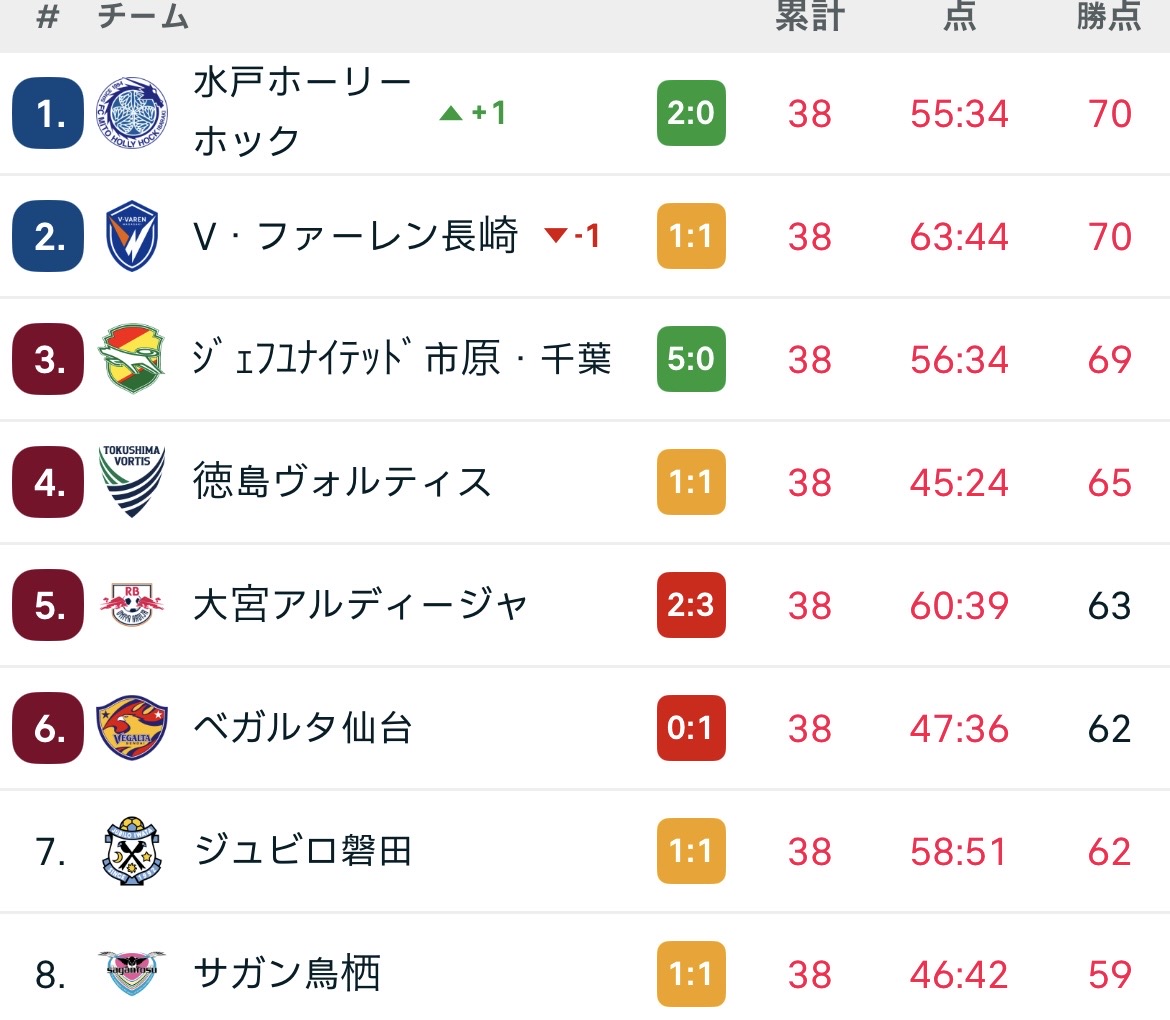1170x1020 pixels.
Task: Tap the V-Varen Nagasaki shield logo
Action: 132,236
